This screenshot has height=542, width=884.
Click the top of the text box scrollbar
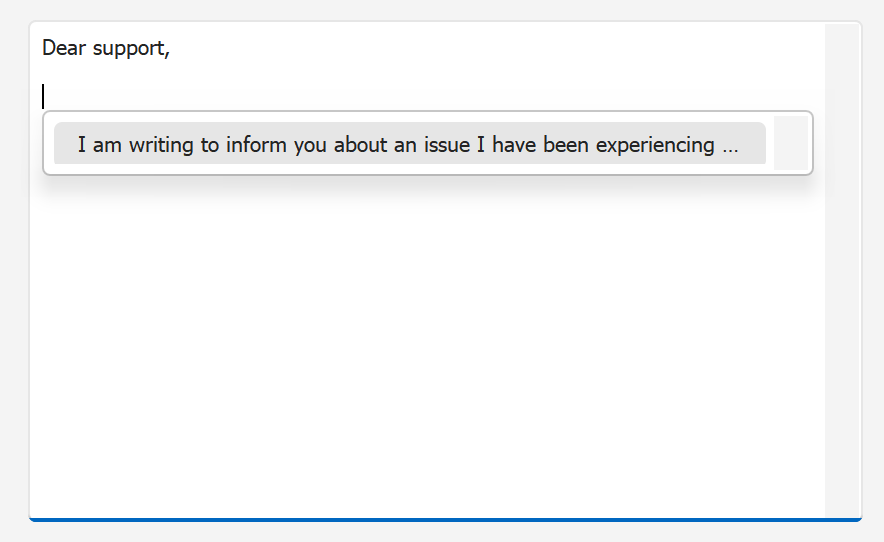point(842,35)
